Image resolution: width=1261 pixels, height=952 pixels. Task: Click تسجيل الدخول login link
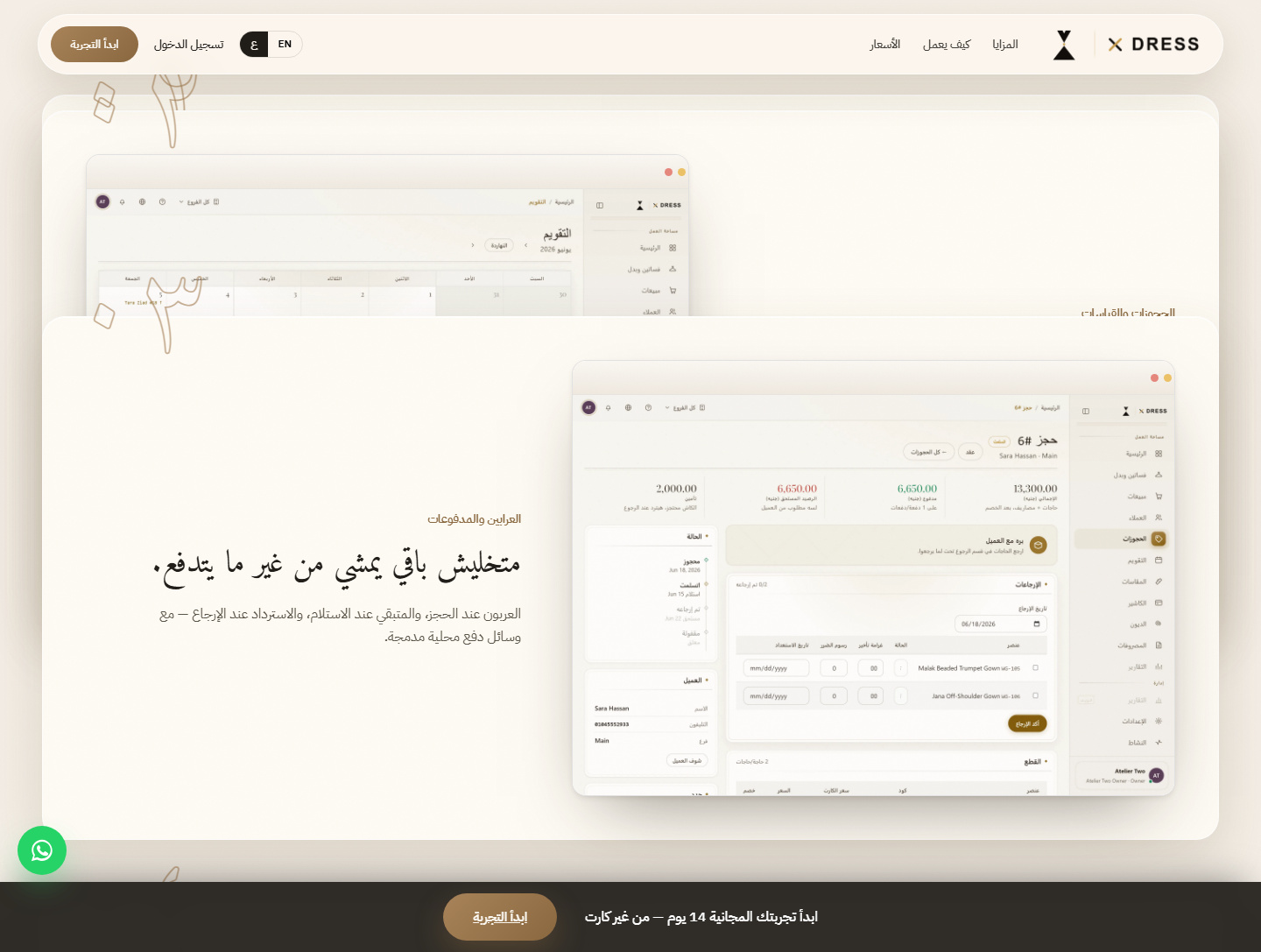(189, 45)
